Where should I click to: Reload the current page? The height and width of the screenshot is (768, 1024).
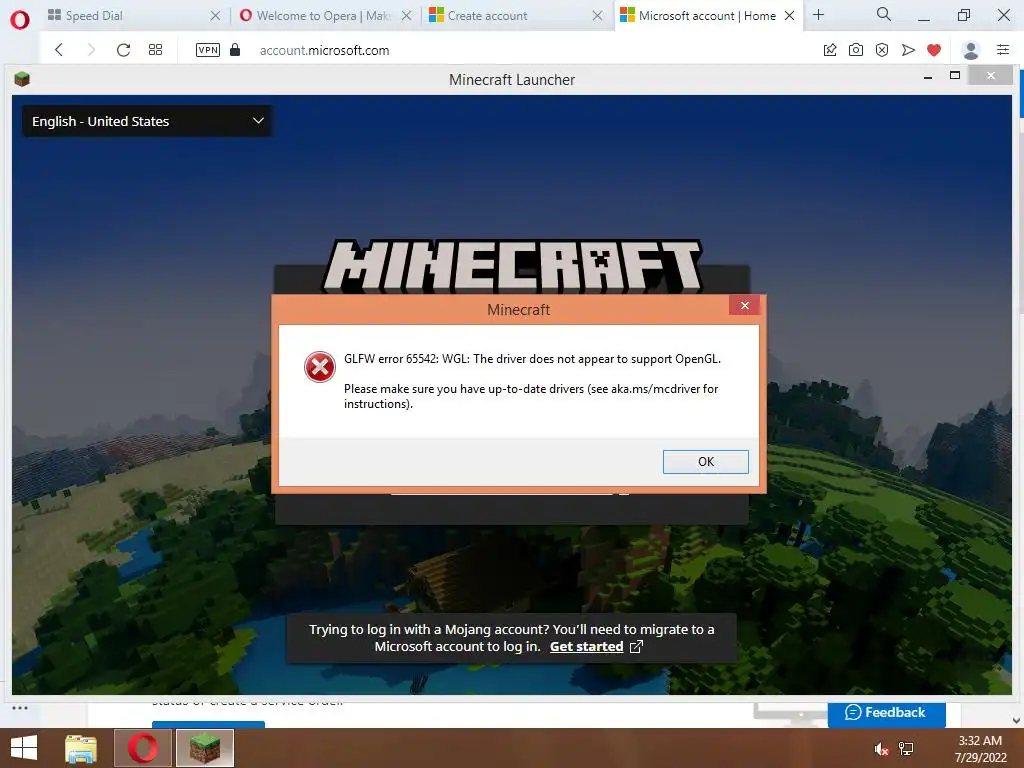coord(123,50)
